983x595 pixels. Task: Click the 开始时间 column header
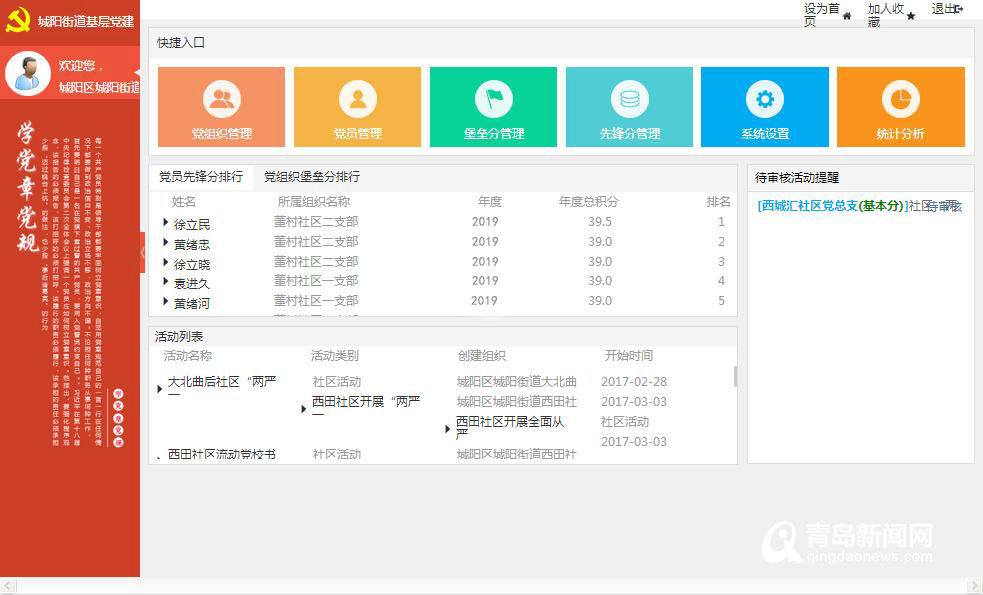(x=629, y=355)
